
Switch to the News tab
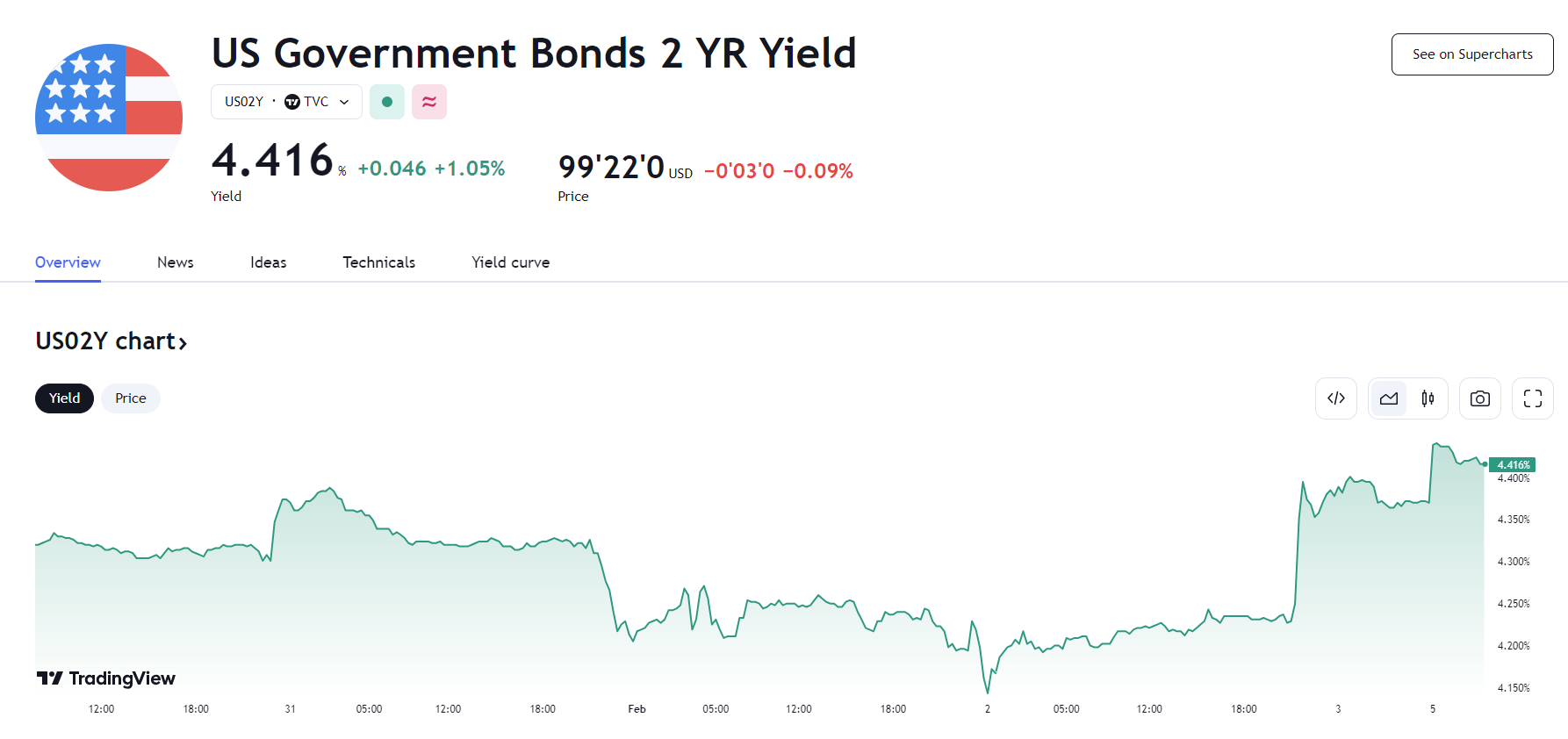point(176,262)
